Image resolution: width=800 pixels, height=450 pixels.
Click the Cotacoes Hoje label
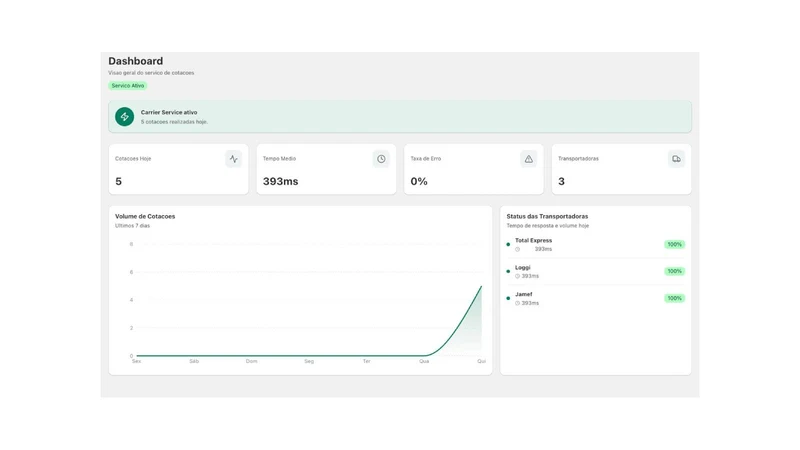(x=133, y=159)
